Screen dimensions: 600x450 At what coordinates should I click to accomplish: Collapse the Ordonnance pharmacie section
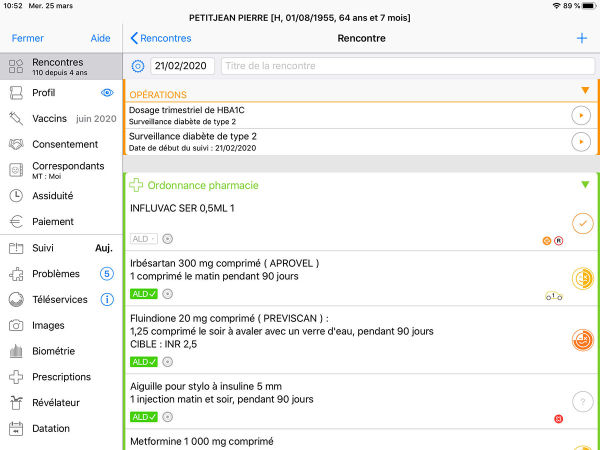(585, 185)
